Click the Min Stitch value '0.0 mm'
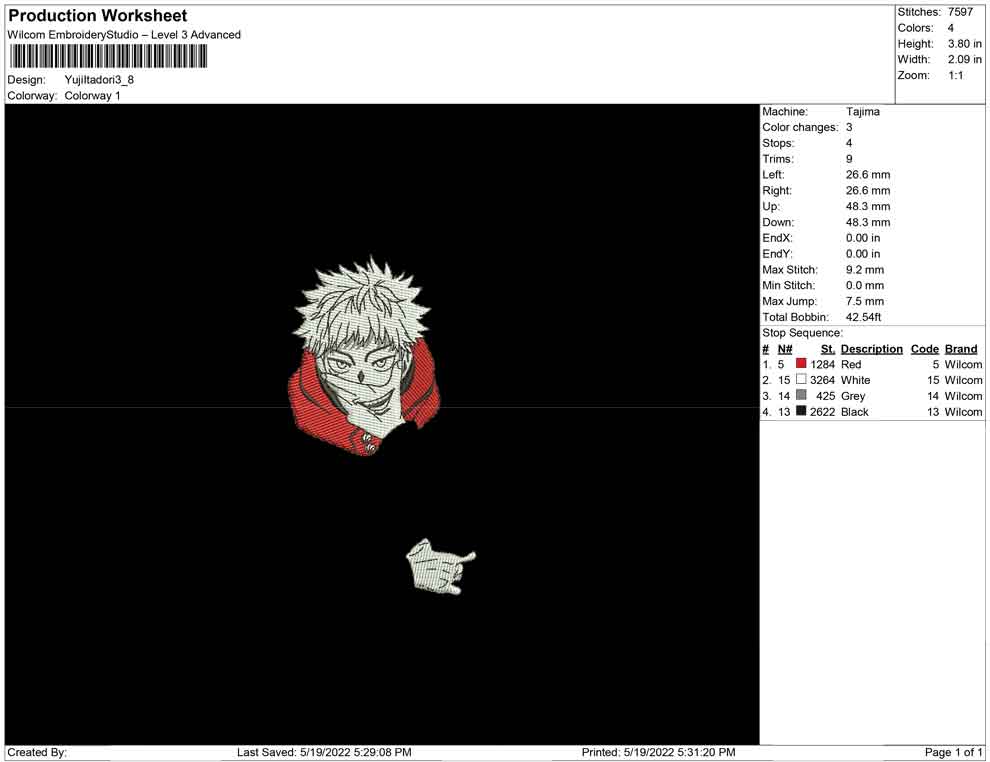The width and height of the screenshot is (990, 762). (x=865, y=285)
